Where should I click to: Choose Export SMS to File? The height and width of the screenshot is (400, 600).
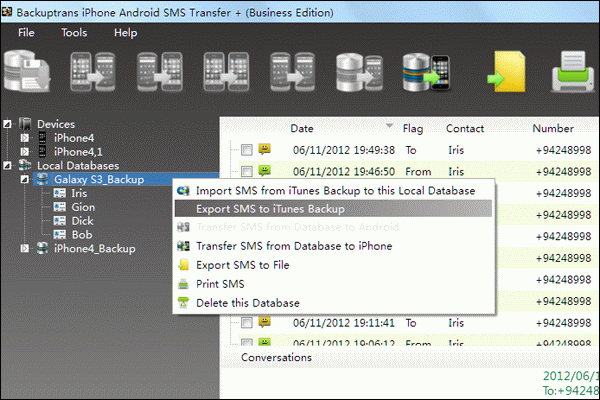click(334, 265)
